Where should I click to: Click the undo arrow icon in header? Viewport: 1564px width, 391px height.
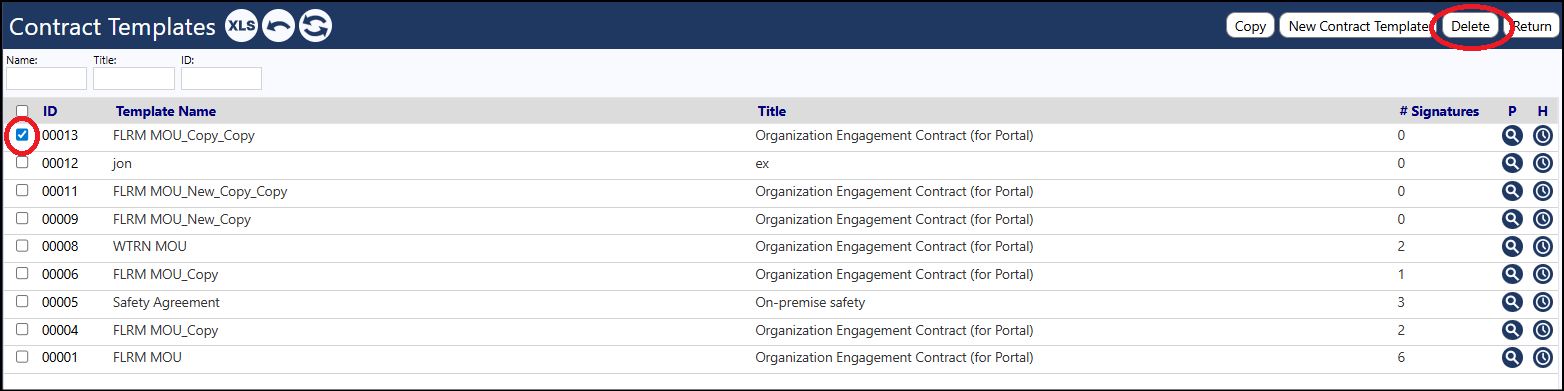278,27
